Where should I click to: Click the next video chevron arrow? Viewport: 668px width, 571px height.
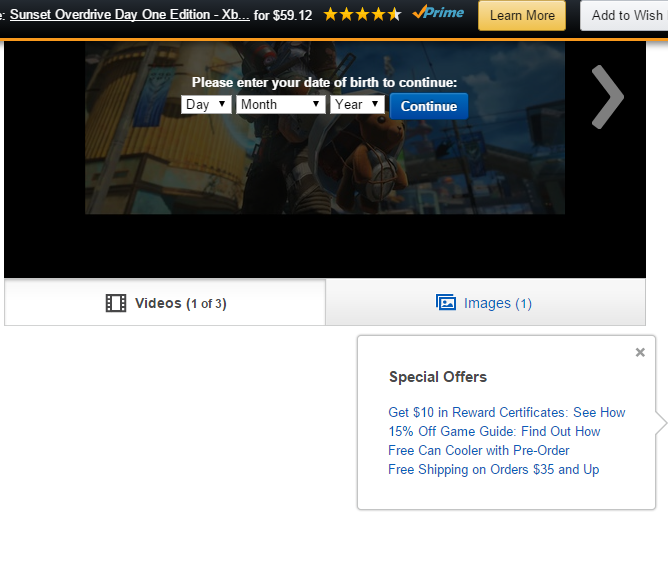point(608,97)
